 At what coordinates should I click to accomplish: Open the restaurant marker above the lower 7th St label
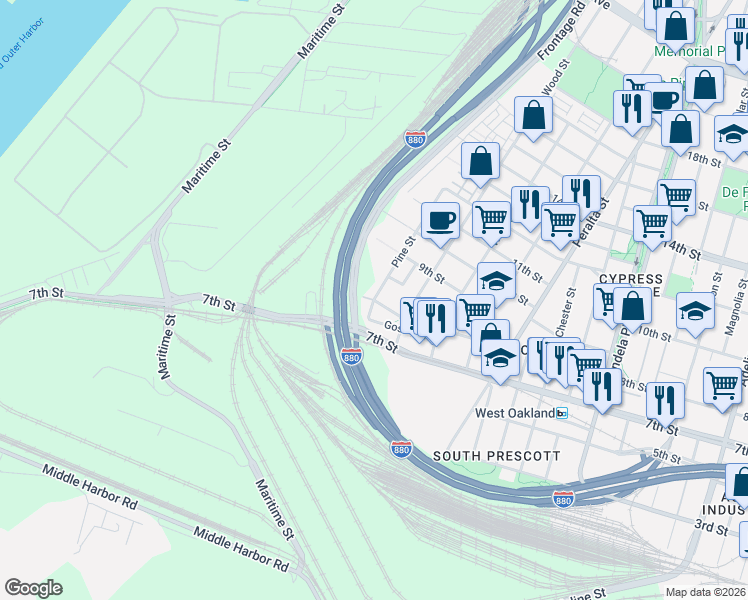pyautogui.click(x=665, y=403)
